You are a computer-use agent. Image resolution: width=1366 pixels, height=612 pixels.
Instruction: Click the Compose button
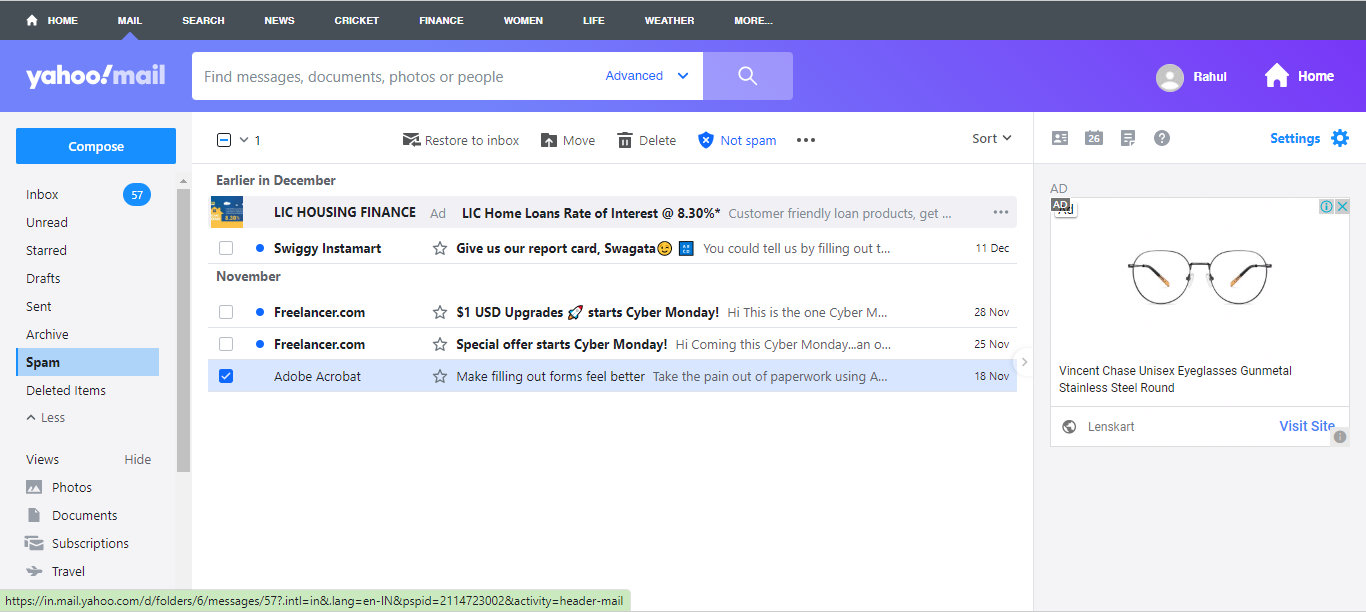pos(96,146)
